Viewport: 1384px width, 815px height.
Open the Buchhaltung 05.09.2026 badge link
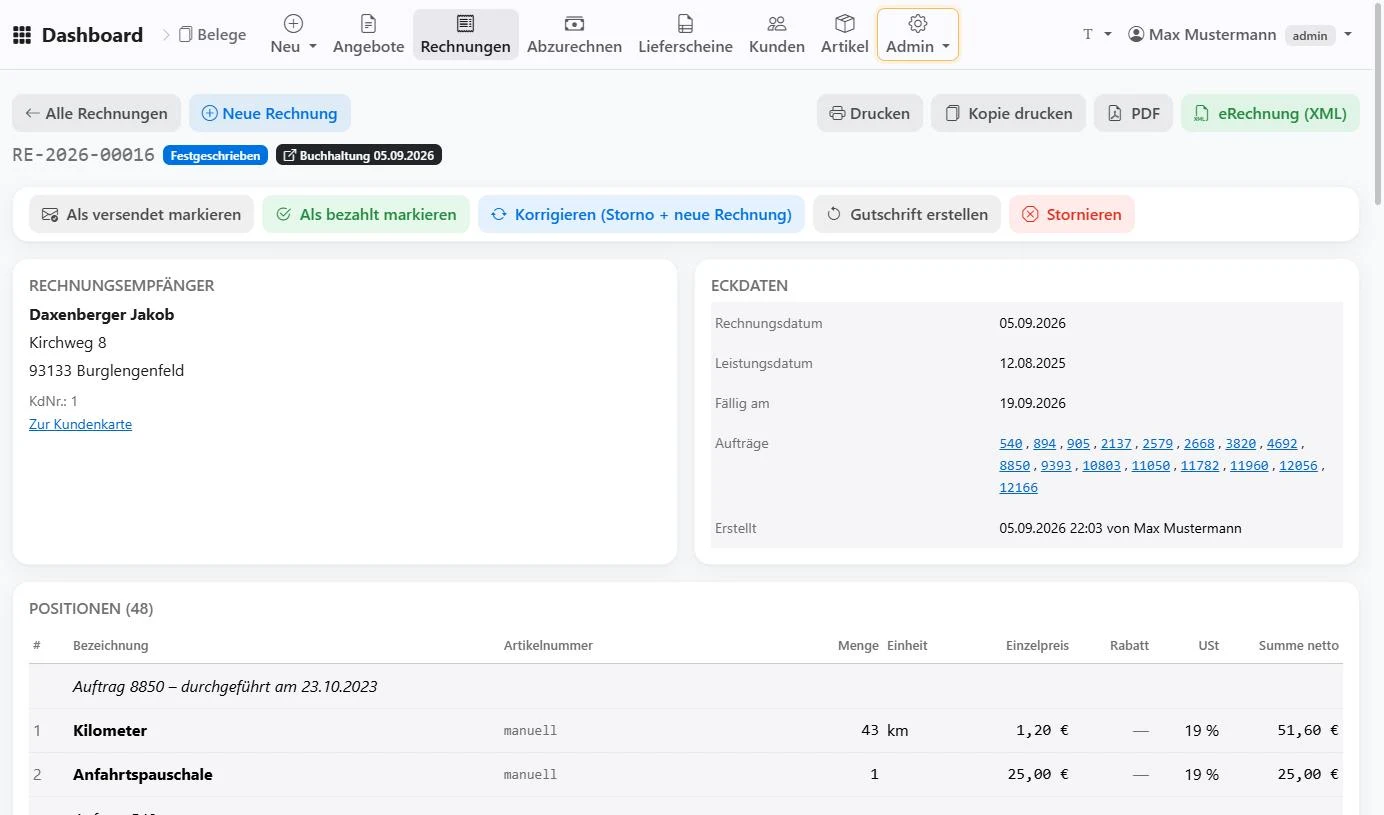[x=358, y=155]
